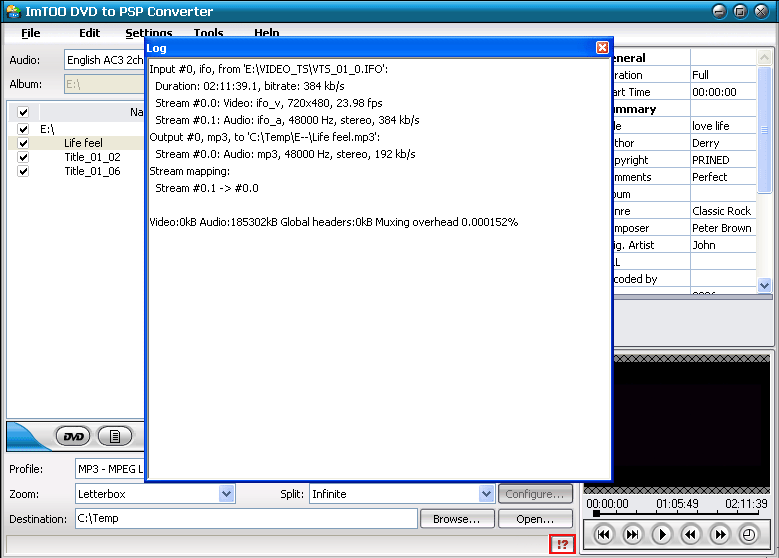
Task: Skip to next chapter in player
Action: point(632,535)
